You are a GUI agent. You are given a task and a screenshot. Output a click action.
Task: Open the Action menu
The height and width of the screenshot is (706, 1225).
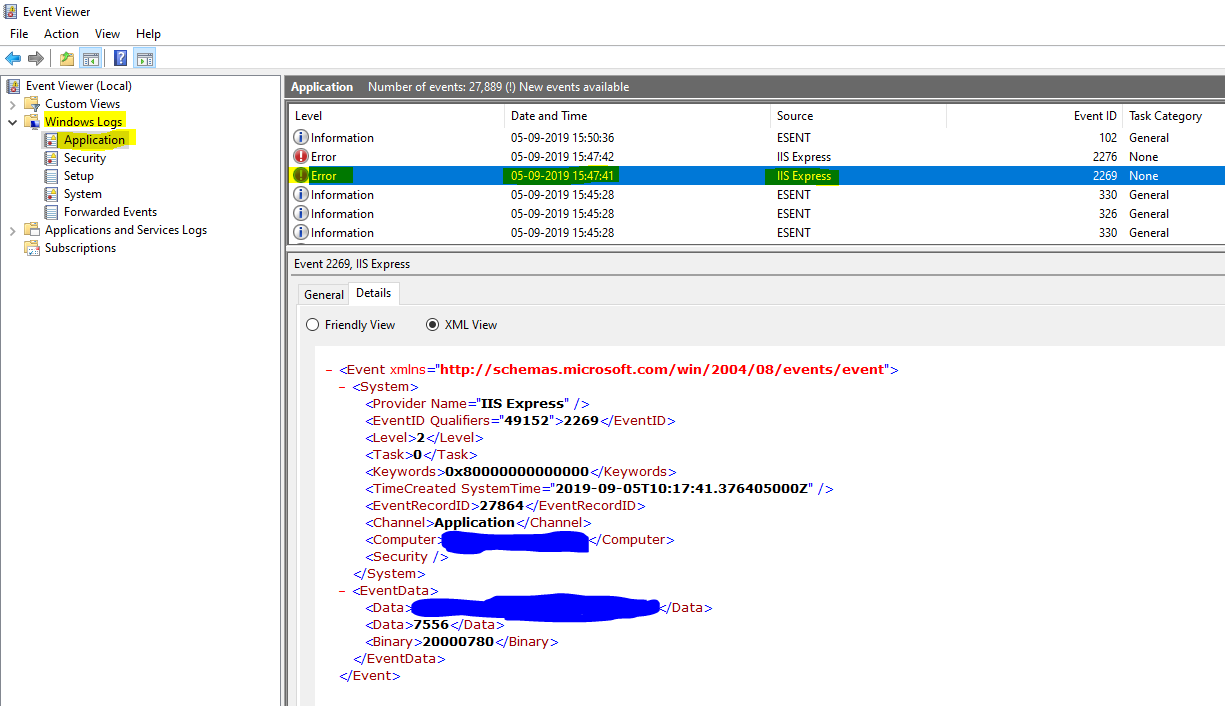(61, 34)
